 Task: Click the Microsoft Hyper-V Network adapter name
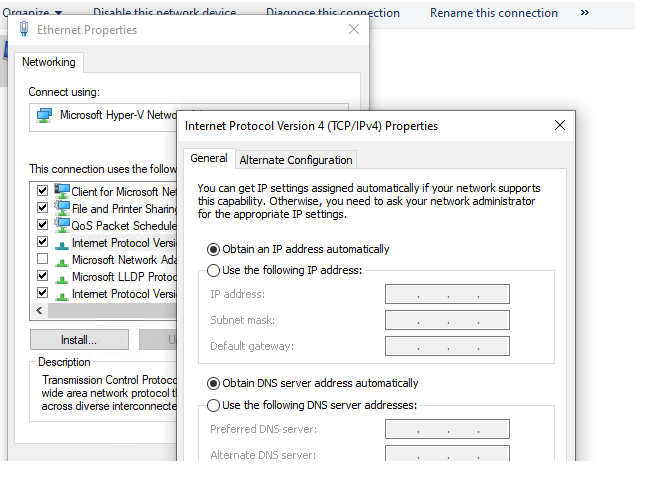click(118, 114)
